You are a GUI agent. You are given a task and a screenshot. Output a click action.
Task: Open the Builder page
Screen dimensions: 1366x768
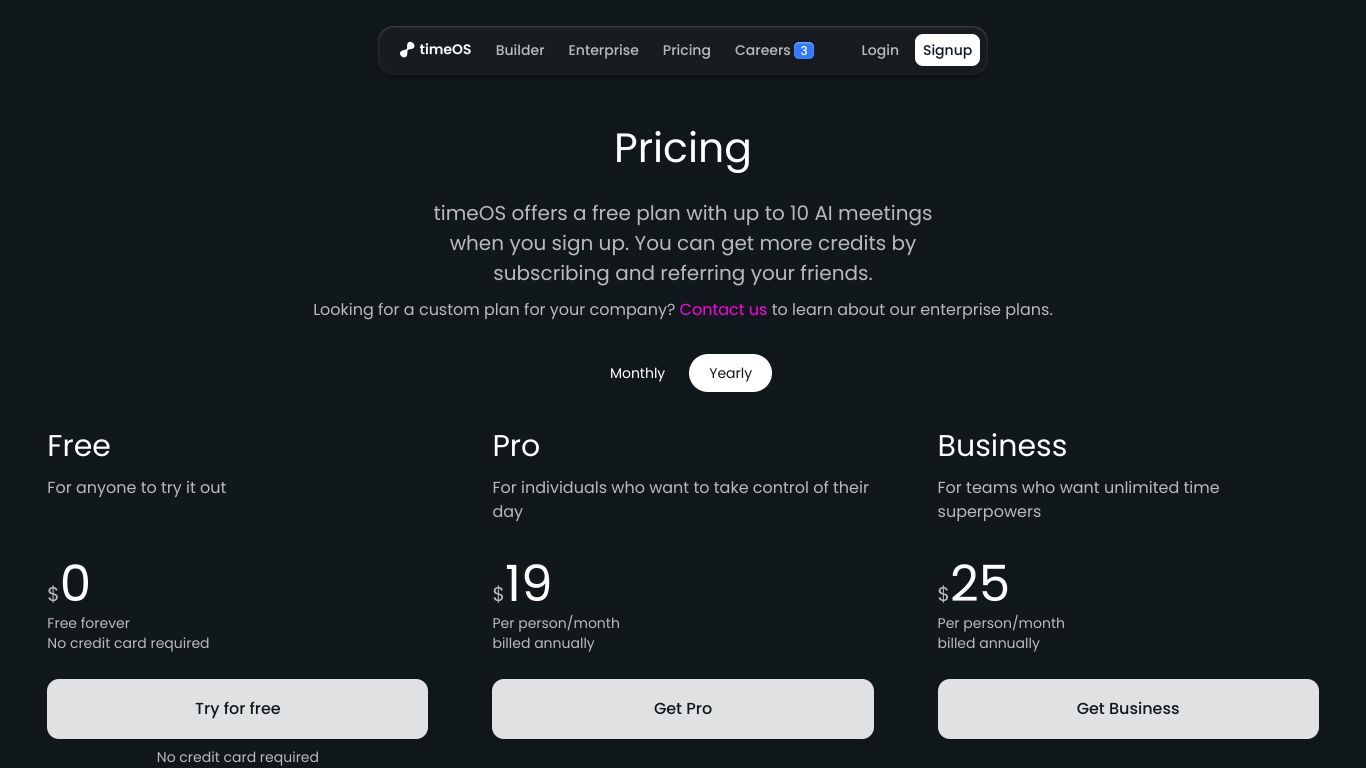(520, 50)
